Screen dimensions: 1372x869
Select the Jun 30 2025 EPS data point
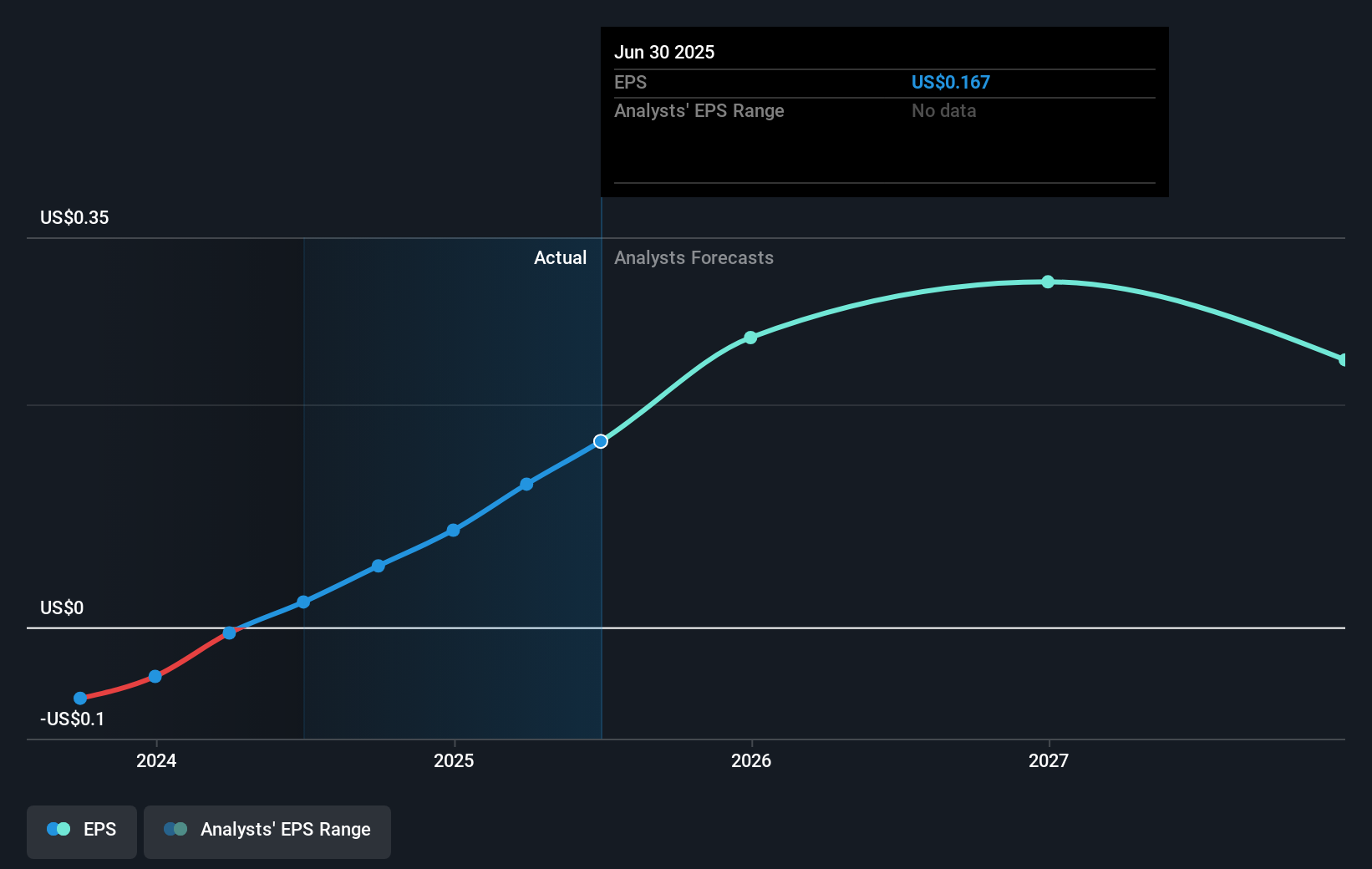(601, 441)
